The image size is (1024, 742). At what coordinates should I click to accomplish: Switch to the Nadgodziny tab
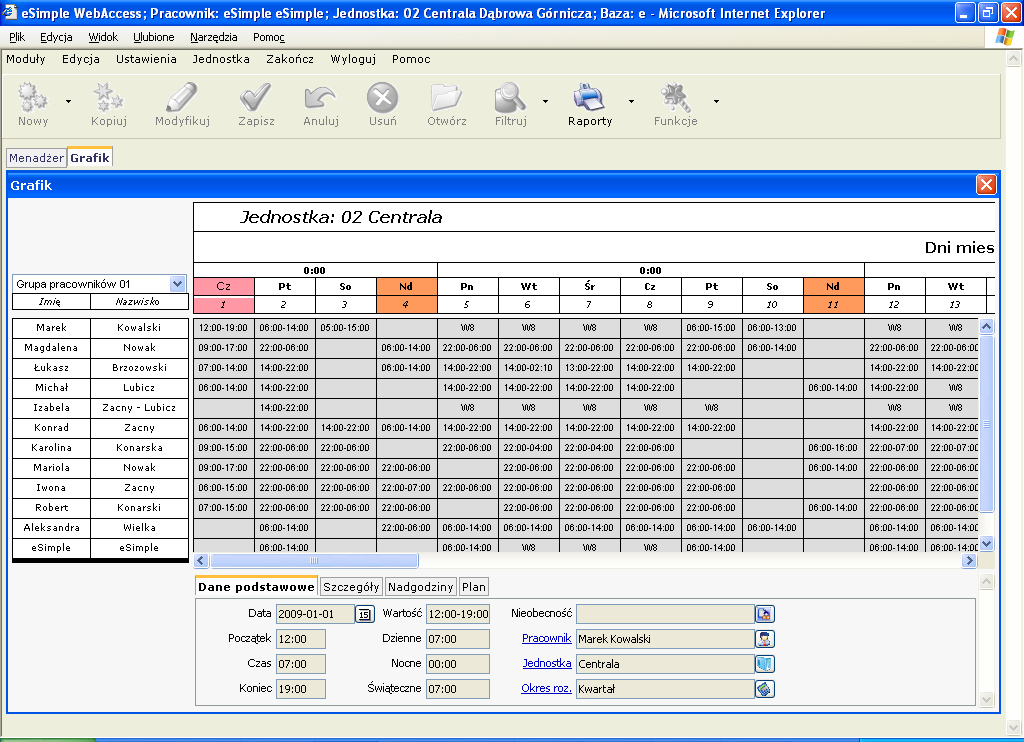coord(420,587)
